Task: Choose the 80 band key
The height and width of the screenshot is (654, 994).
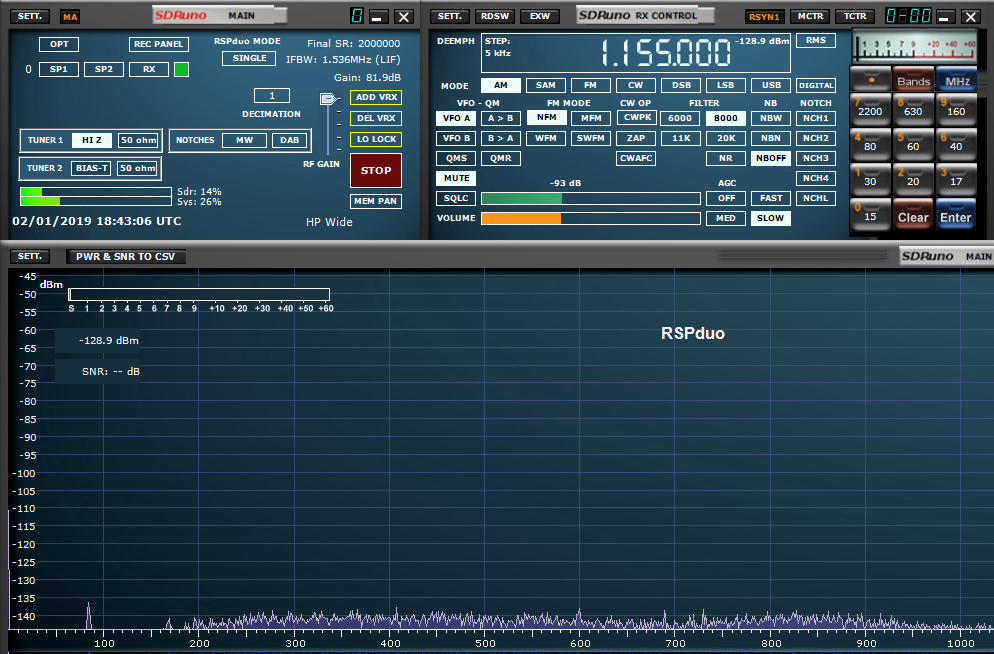Action: click(870, 145)
